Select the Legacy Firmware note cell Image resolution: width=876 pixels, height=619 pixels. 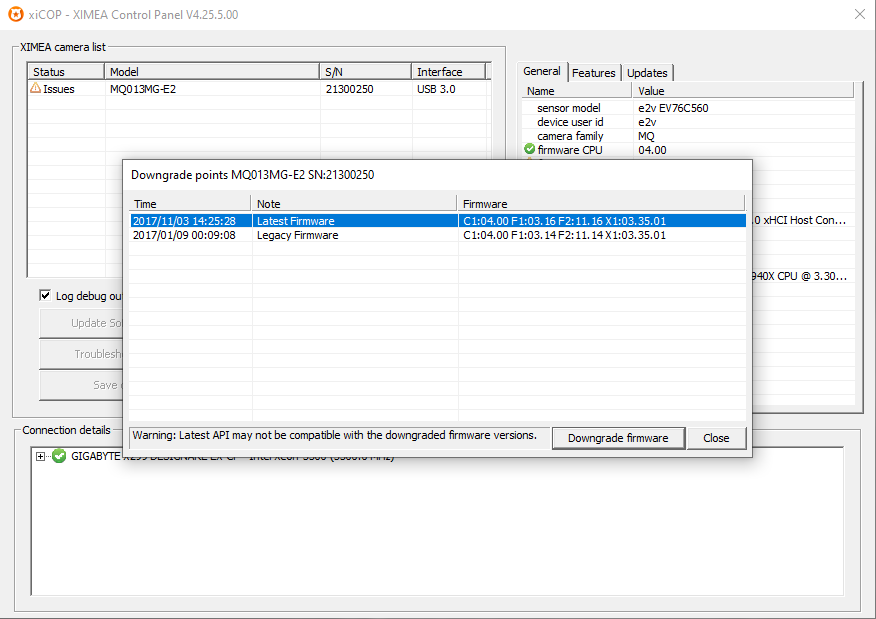click(297, 235)
